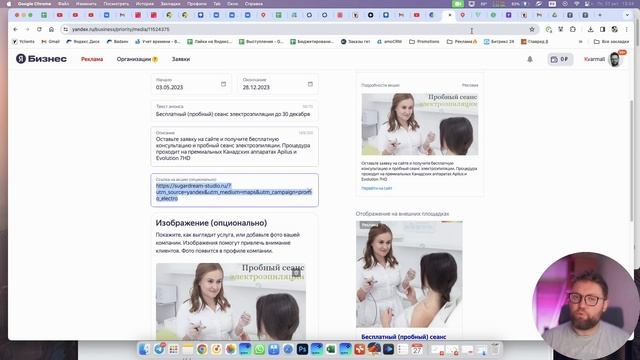Open Chrome three-dot menu
This screenshot has width=640, height=360.
point(627,29)
